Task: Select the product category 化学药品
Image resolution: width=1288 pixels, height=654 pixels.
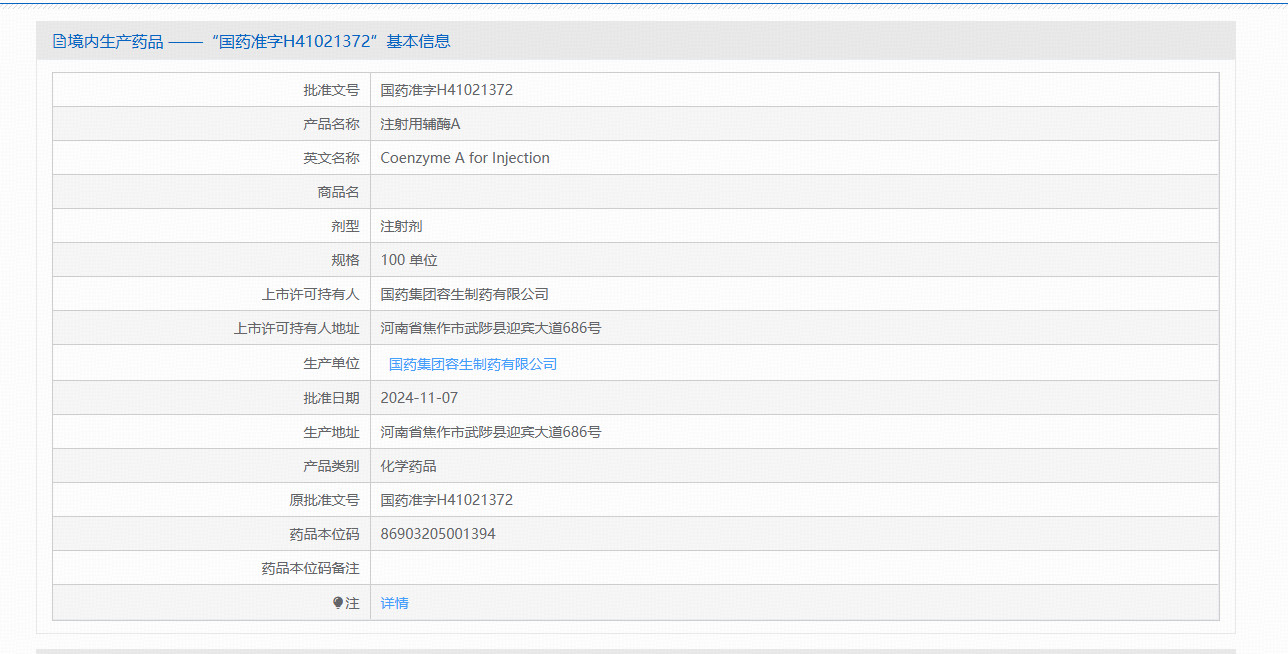Action: coord(404,465)
